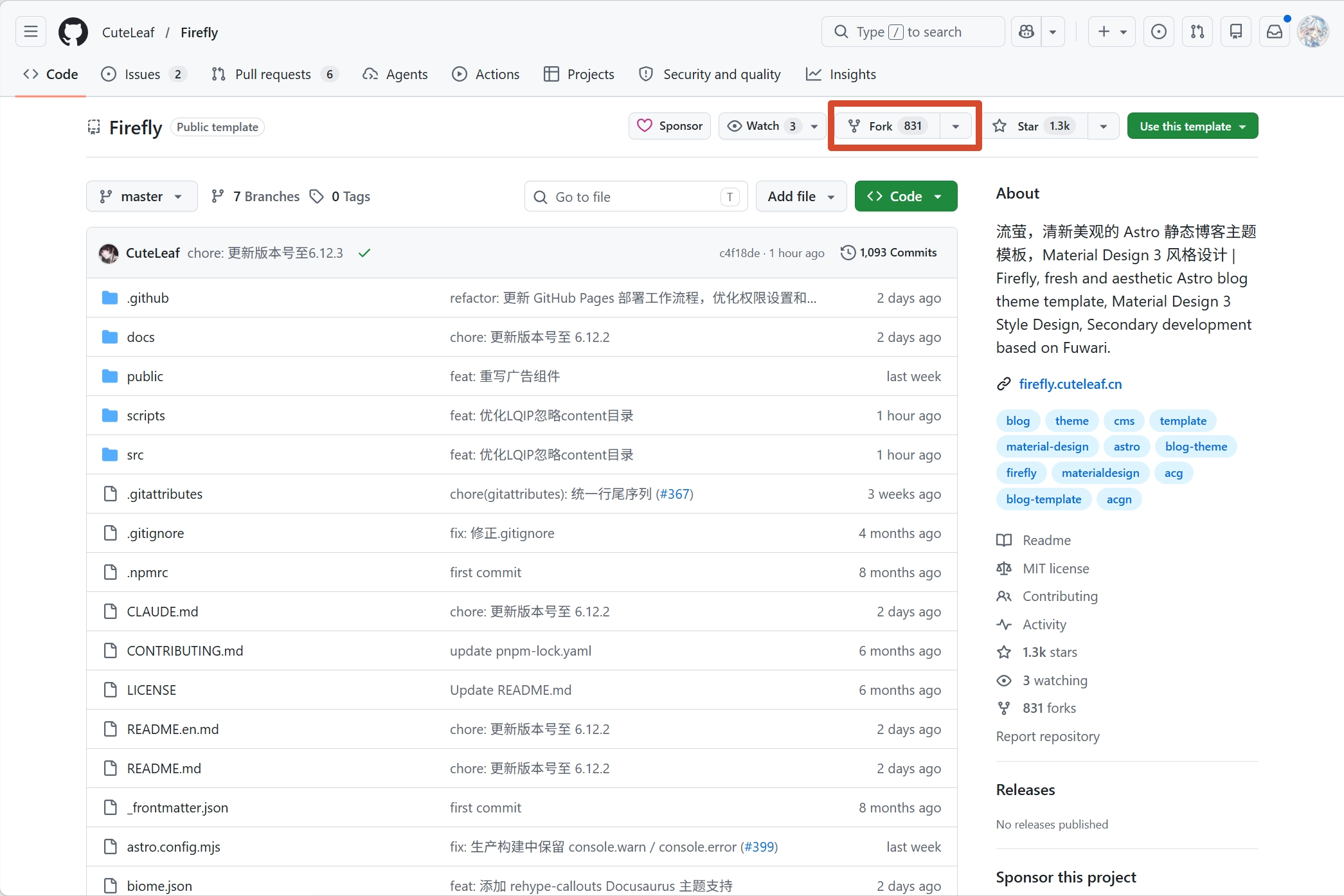Open the firefly.cuteleaf.cn website link

(x=1070, y=384)
